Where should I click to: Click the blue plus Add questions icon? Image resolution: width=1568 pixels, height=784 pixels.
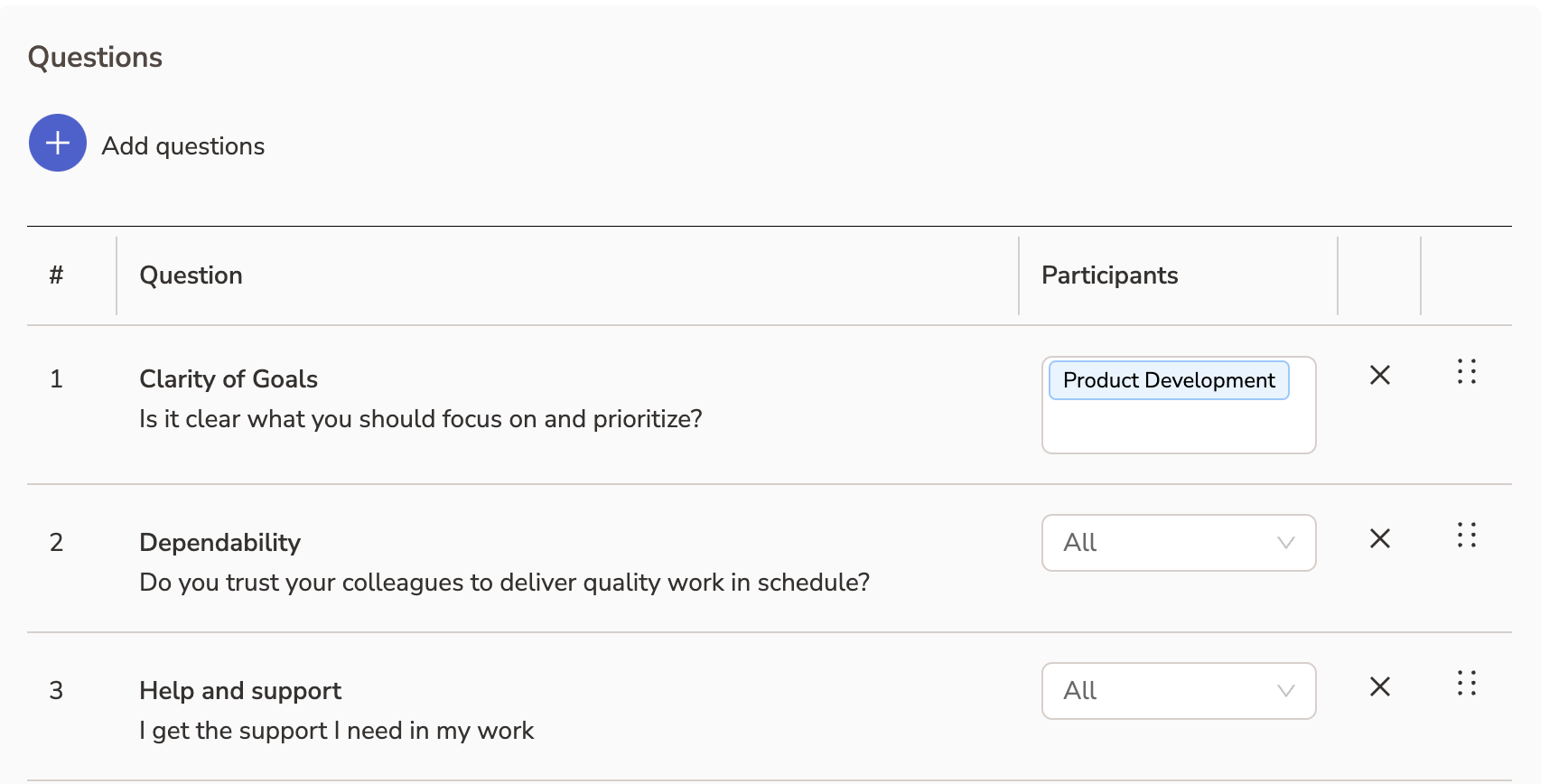coord(58,143)
